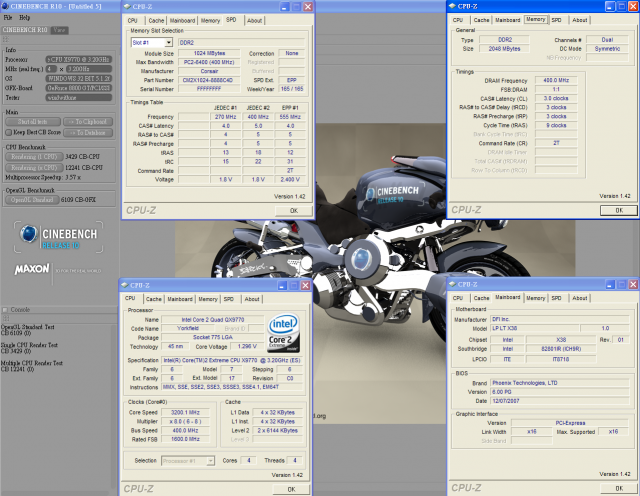Click the CINEBENCH Release 10 logo
This screenshot has height=496, width=640.
(58, 237)
